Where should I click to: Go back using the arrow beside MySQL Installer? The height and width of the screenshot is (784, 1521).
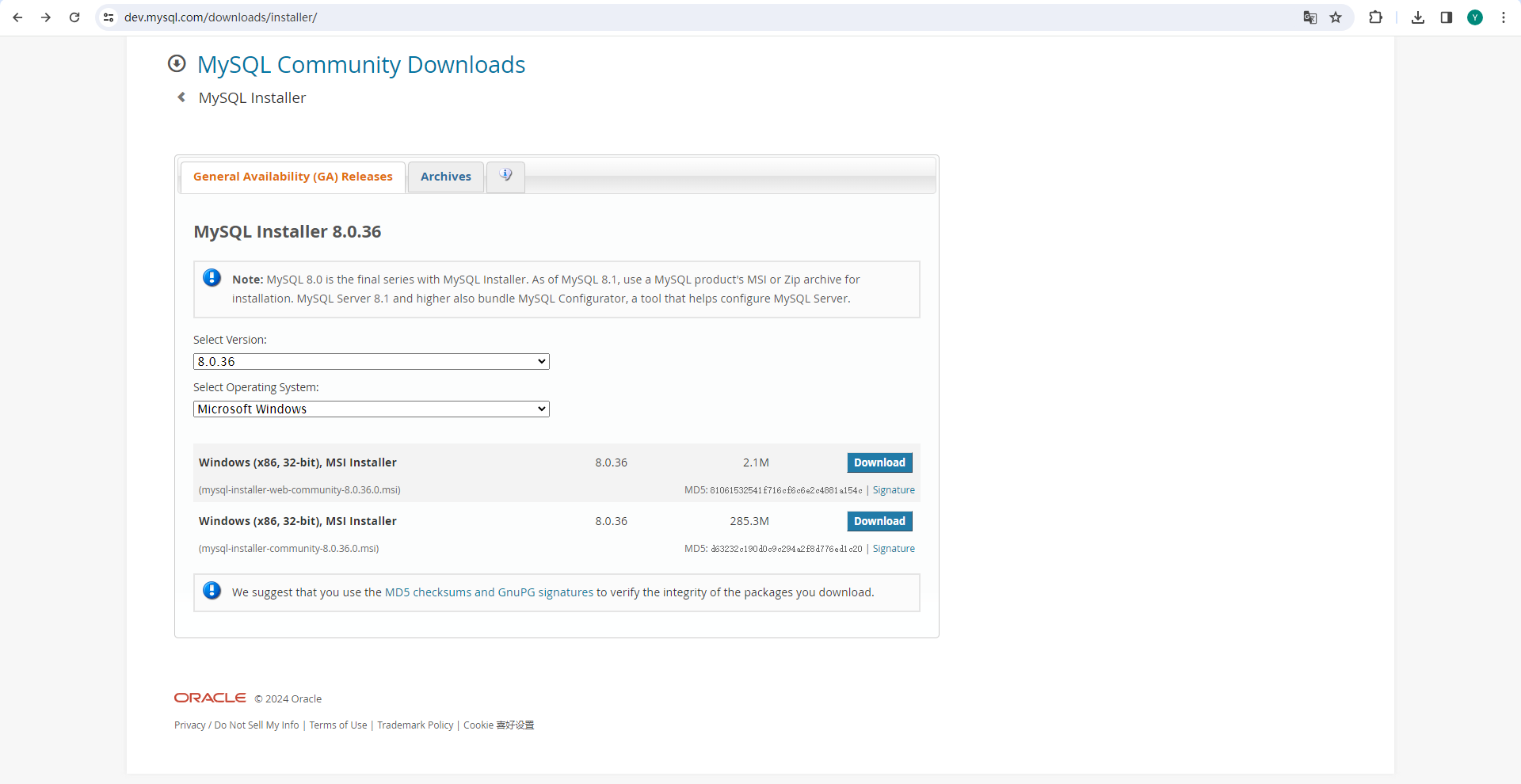(181, 97)
